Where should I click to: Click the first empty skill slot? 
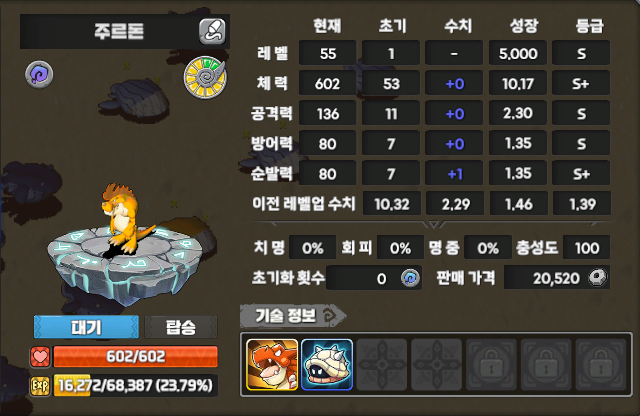[x=382, y=365]
